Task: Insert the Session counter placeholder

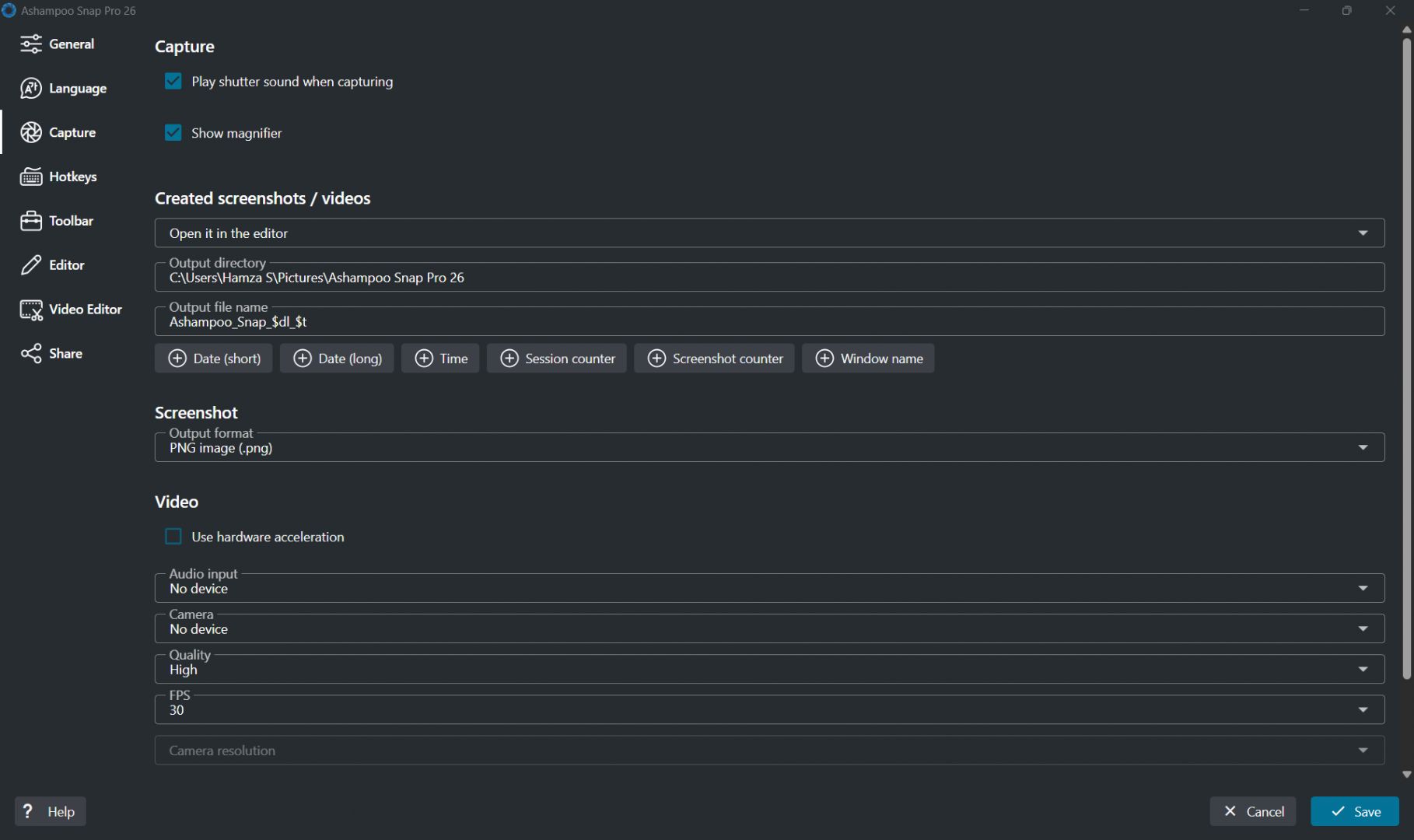Action: [557, 359]
